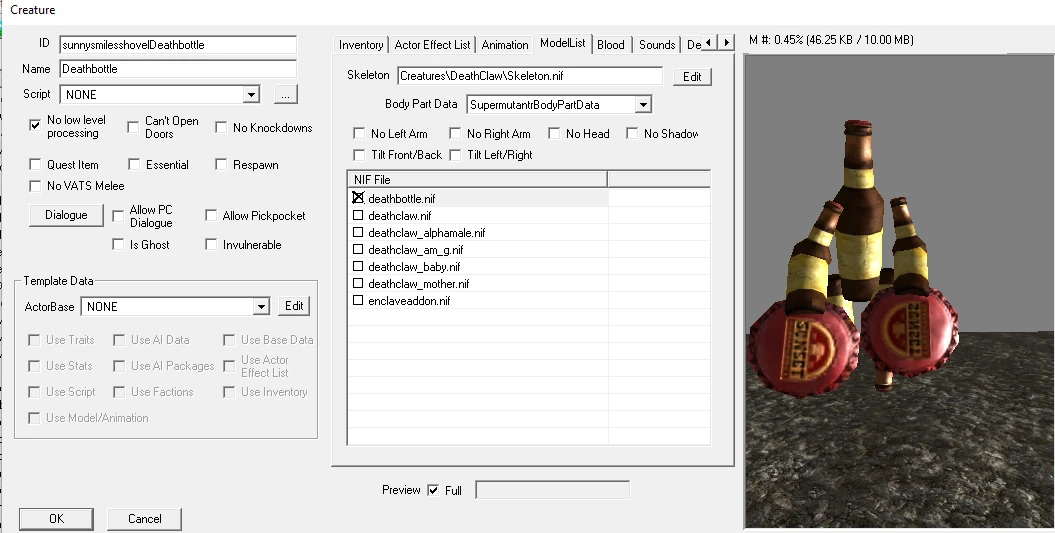This screenshot has width=1055, height=533.
Task: Enable Tilt Front/Back checkbox
Action: tap(359, 155)
